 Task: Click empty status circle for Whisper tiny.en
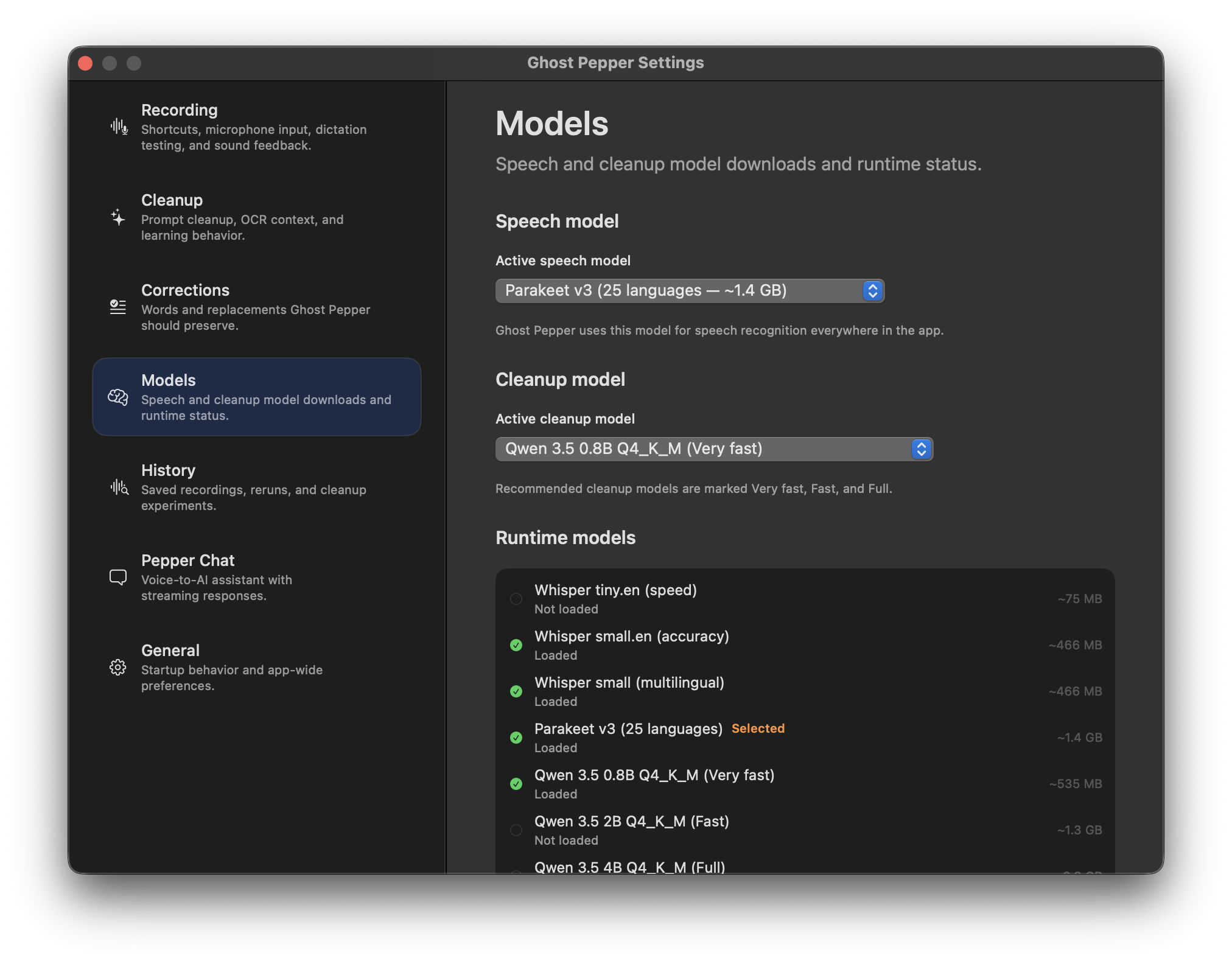(516, 599)
